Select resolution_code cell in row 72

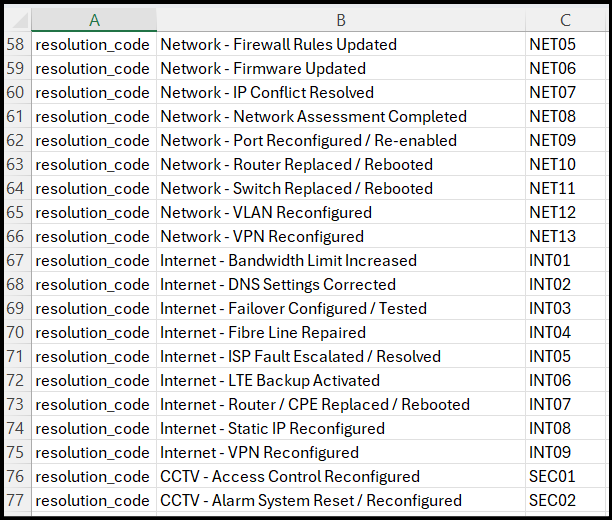(x=94, y=380)
